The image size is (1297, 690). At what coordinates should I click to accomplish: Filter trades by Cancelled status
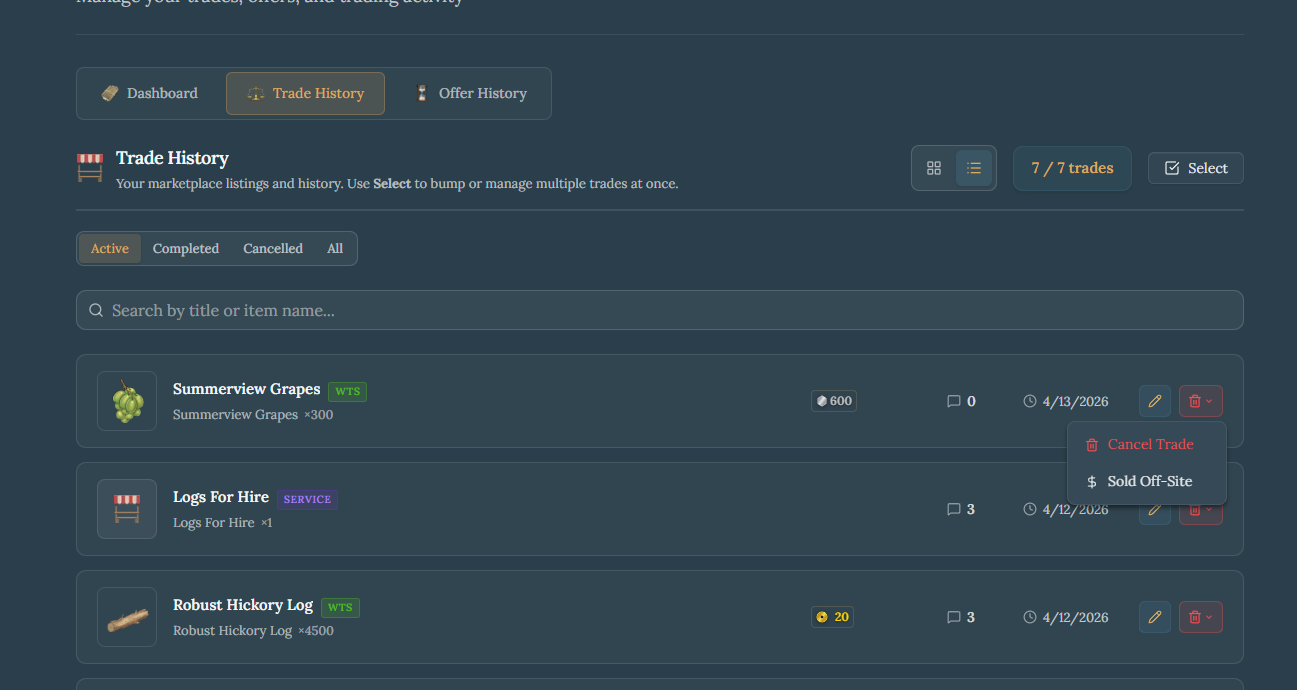[273, 249]
